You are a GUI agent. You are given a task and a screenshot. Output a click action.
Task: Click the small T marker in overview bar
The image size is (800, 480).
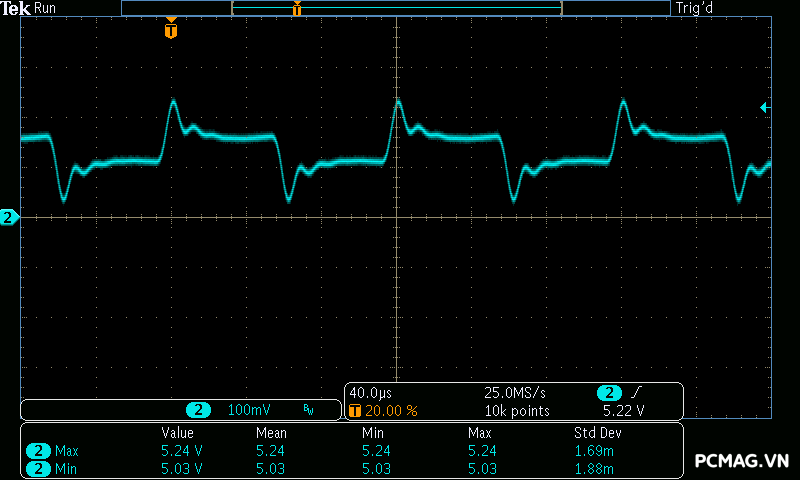pyautogui.click(x=296, y=9)
